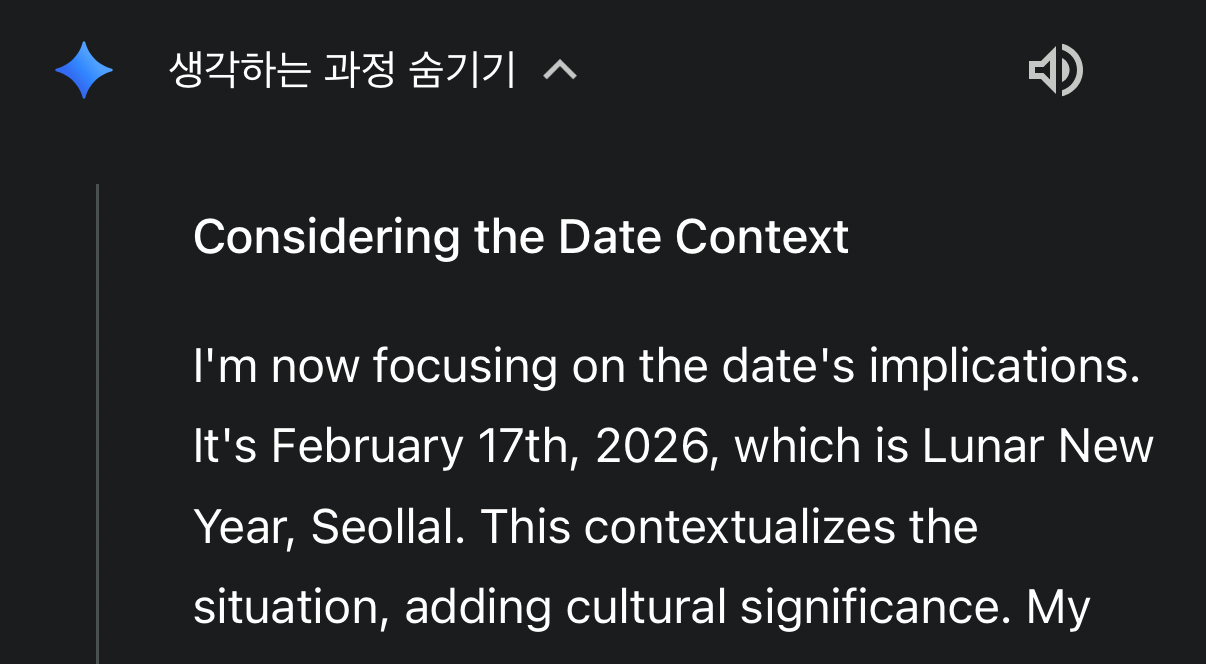Click the phrase 'Lunar New' in the text

[x=1037, y=446]
